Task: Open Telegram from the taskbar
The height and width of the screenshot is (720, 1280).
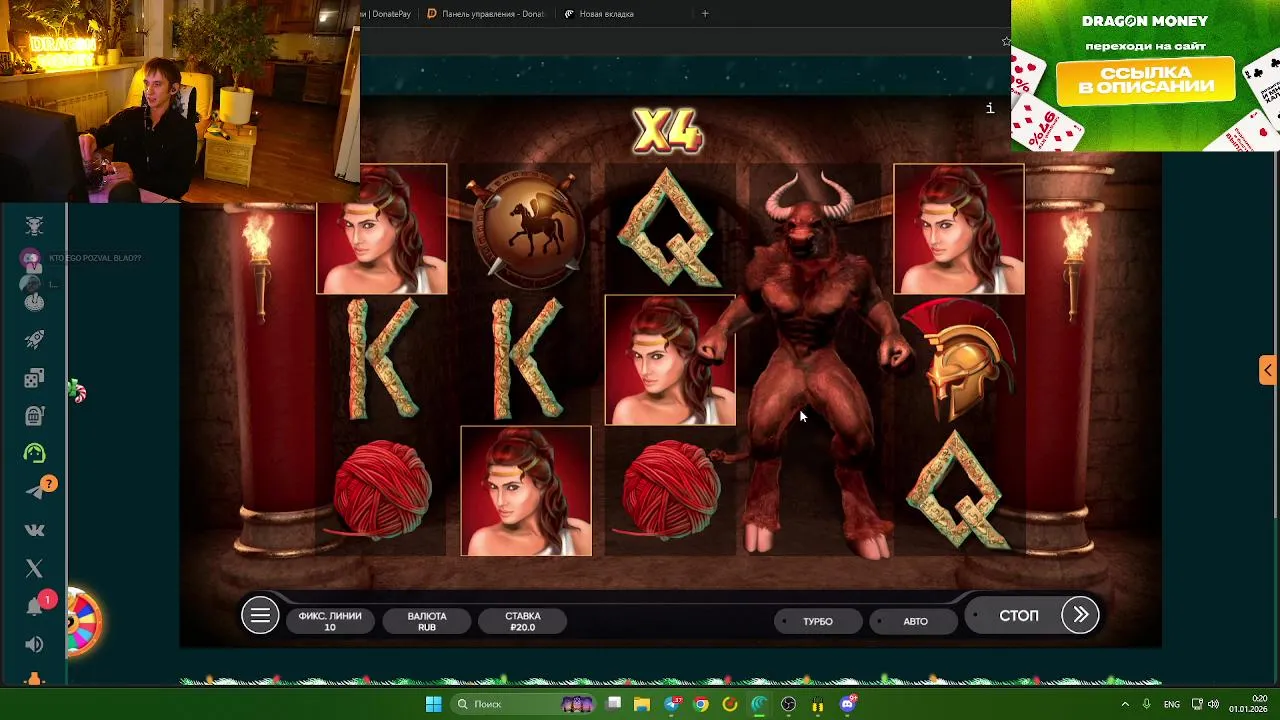Action: point(672,704)
